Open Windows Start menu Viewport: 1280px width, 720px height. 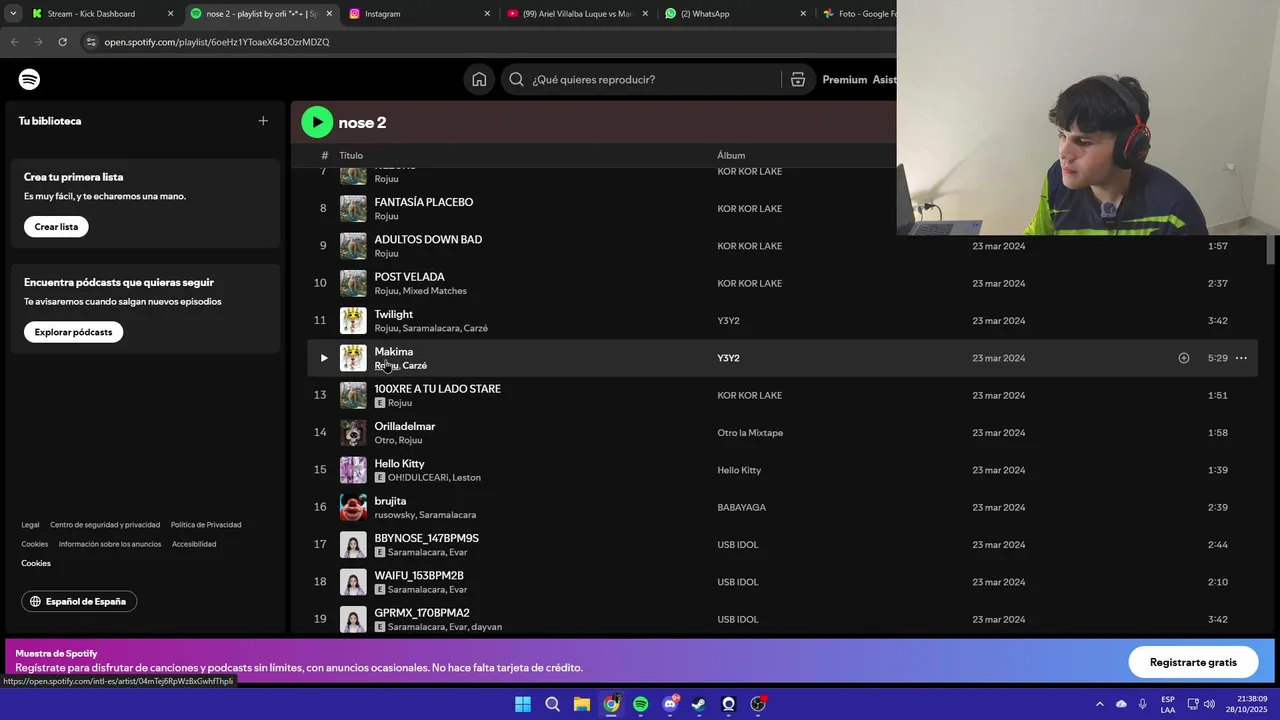click(522, 704)
